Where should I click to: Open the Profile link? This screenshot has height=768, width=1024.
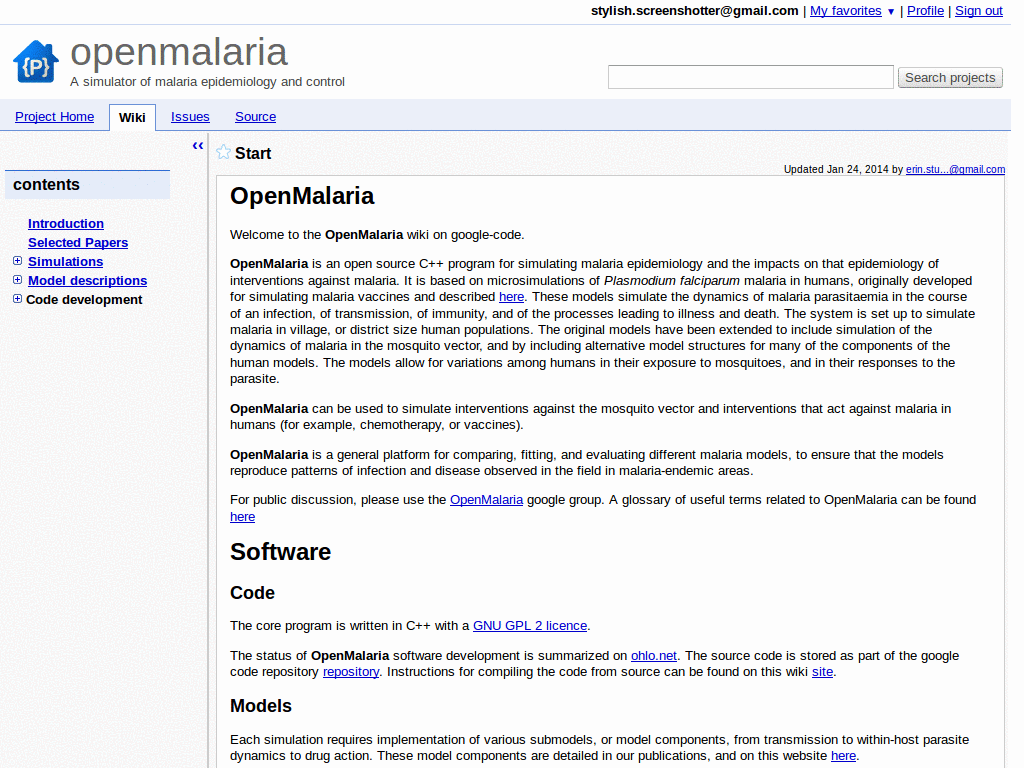coord(925,10)
